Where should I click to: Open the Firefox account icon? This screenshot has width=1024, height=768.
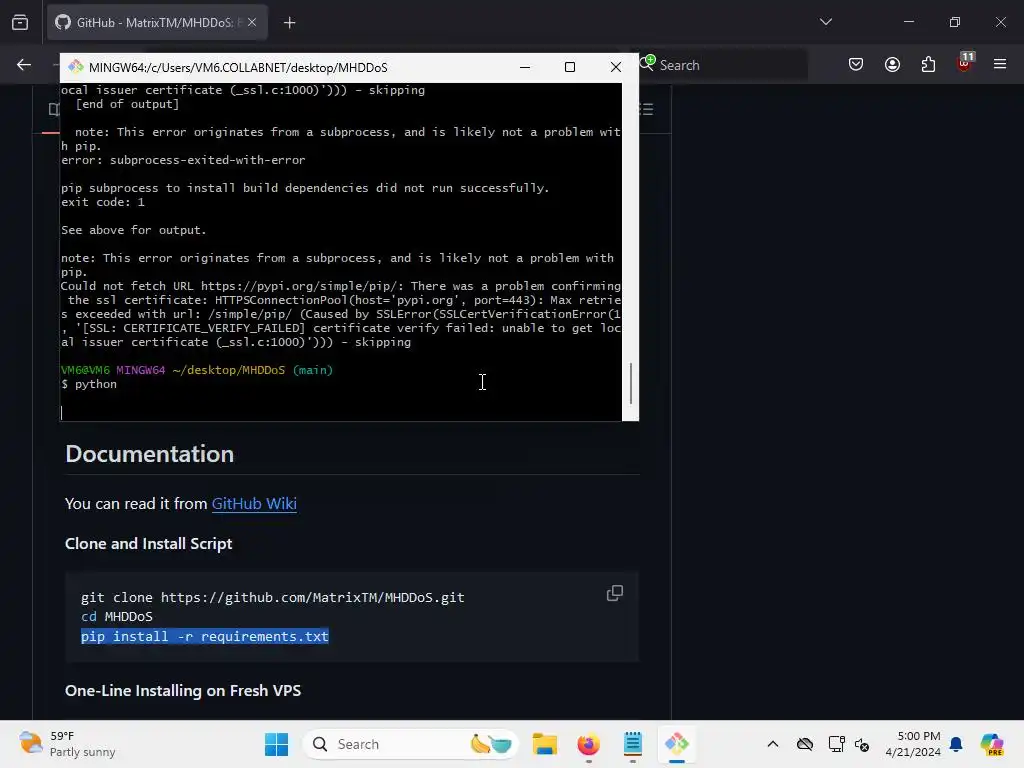click(892, 65)
